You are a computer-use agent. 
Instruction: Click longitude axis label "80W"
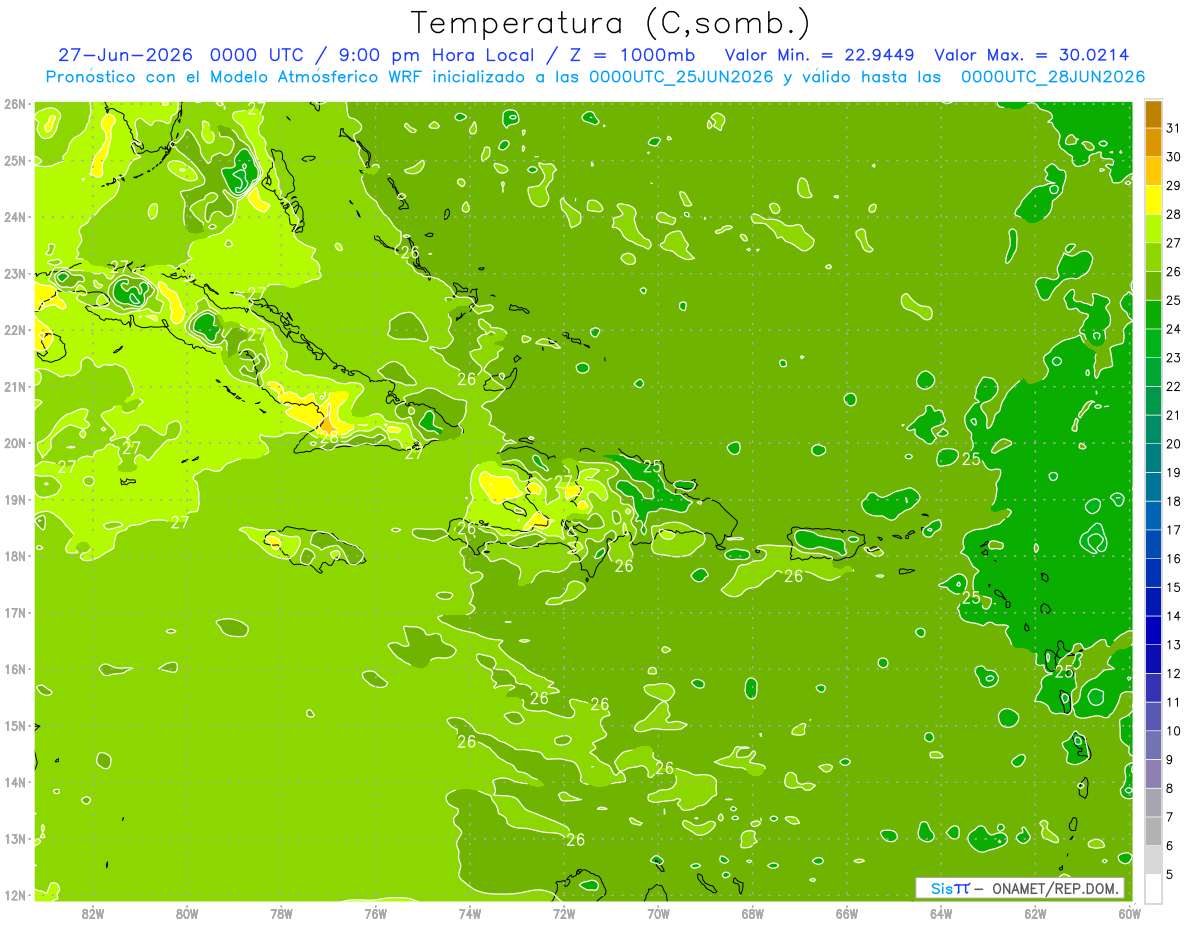tap(186, 913)
